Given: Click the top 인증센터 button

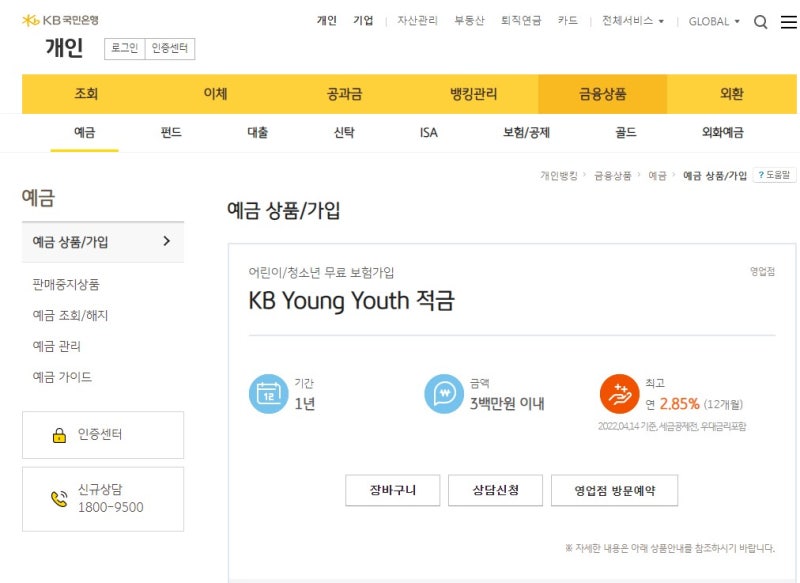Looking at the screenshot, I should tap(170, 48).
